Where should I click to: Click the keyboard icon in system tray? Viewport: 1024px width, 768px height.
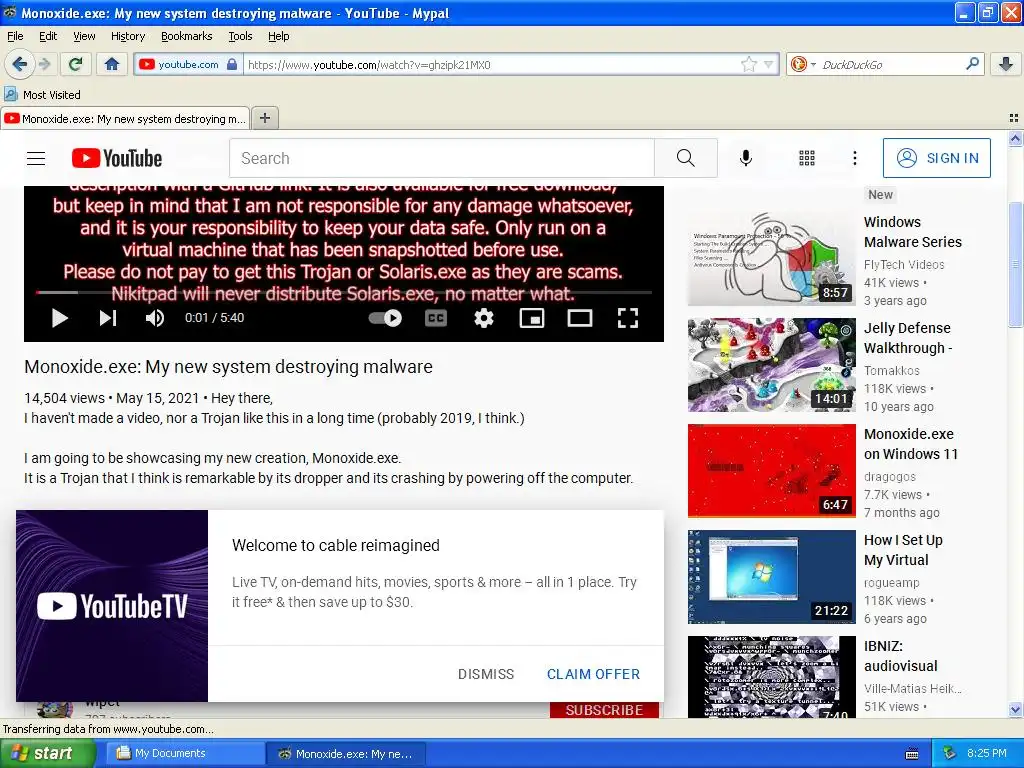coord(912,754)
